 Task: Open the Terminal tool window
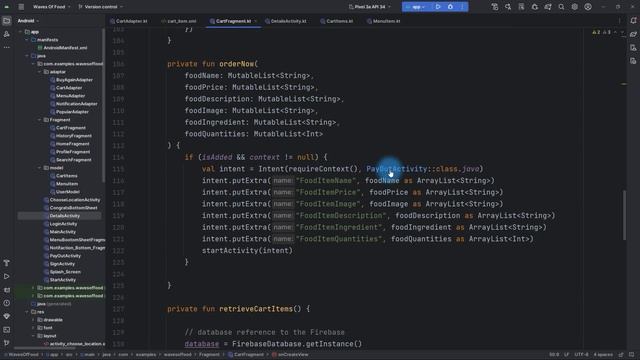point(7,330)
